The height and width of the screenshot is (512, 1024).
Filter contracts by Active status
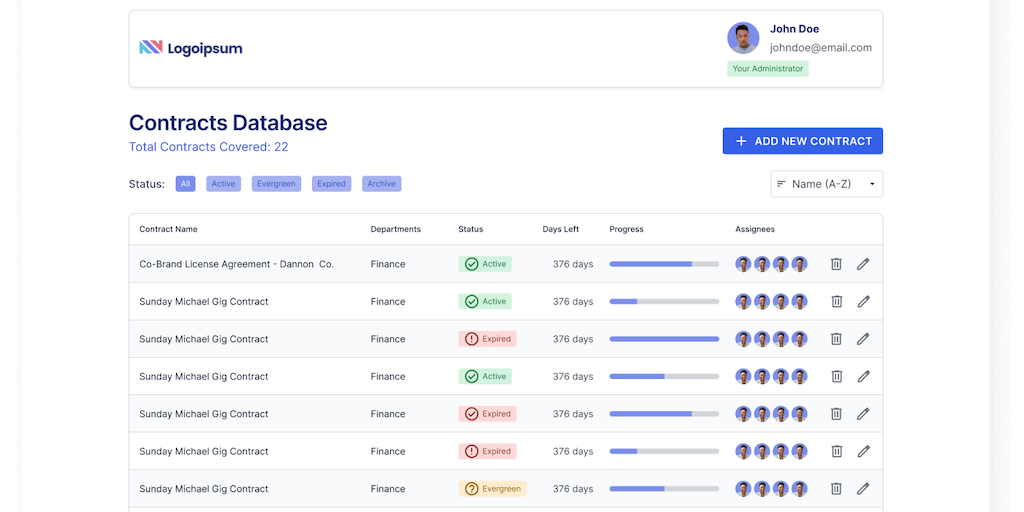(x=223, y=184)
